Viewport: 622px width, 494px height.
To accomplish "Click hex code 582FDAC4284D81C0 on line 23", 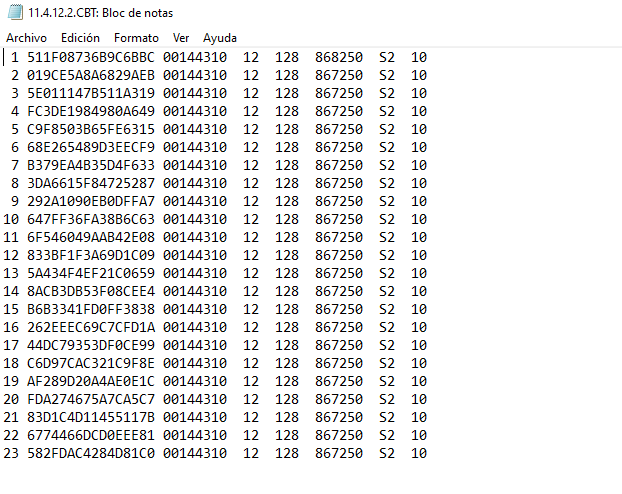I will [x=91, y=453].
